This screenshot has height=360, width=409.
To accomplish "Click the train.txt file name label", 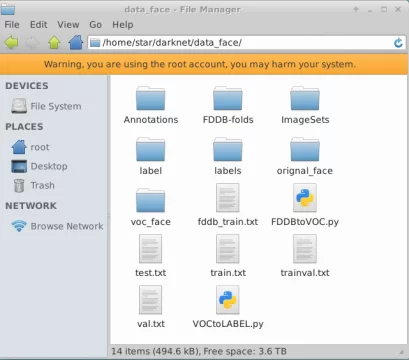I will 228,273.
